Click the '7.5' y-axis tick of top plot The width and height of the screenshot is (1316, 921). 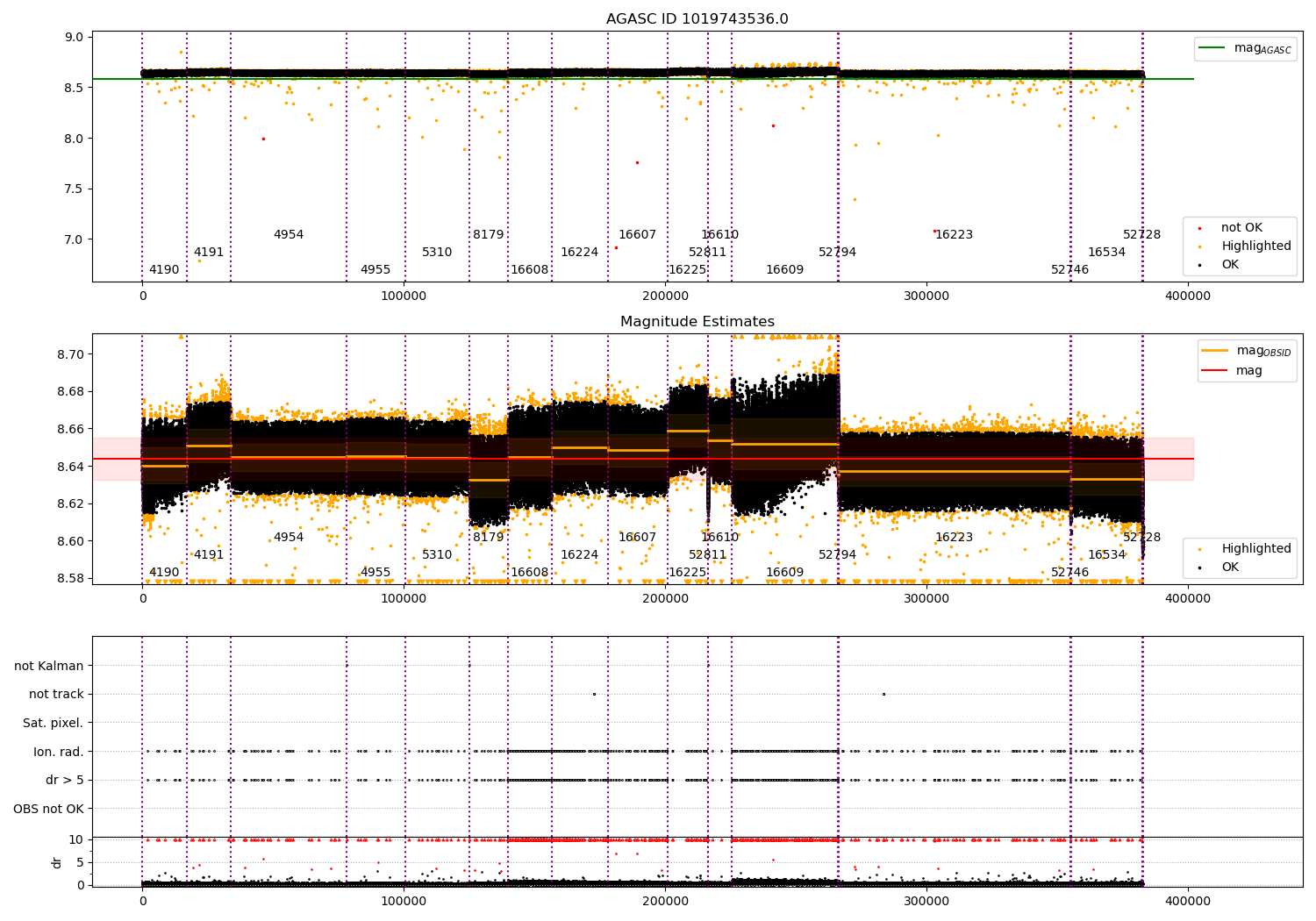coord(75,189)
